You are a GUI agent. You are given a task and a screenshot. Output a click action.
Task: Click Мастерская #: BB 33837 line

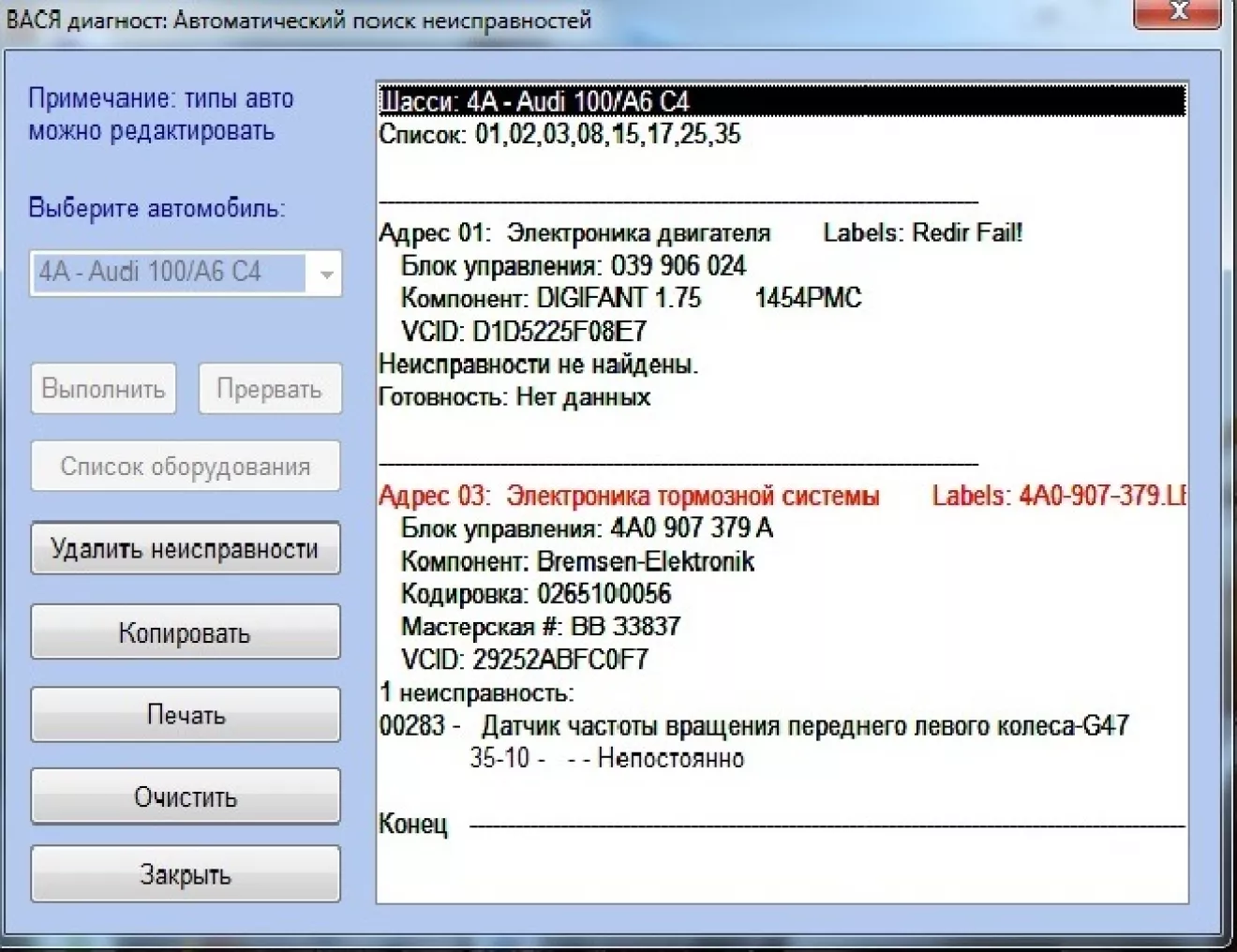pos(541,627)
